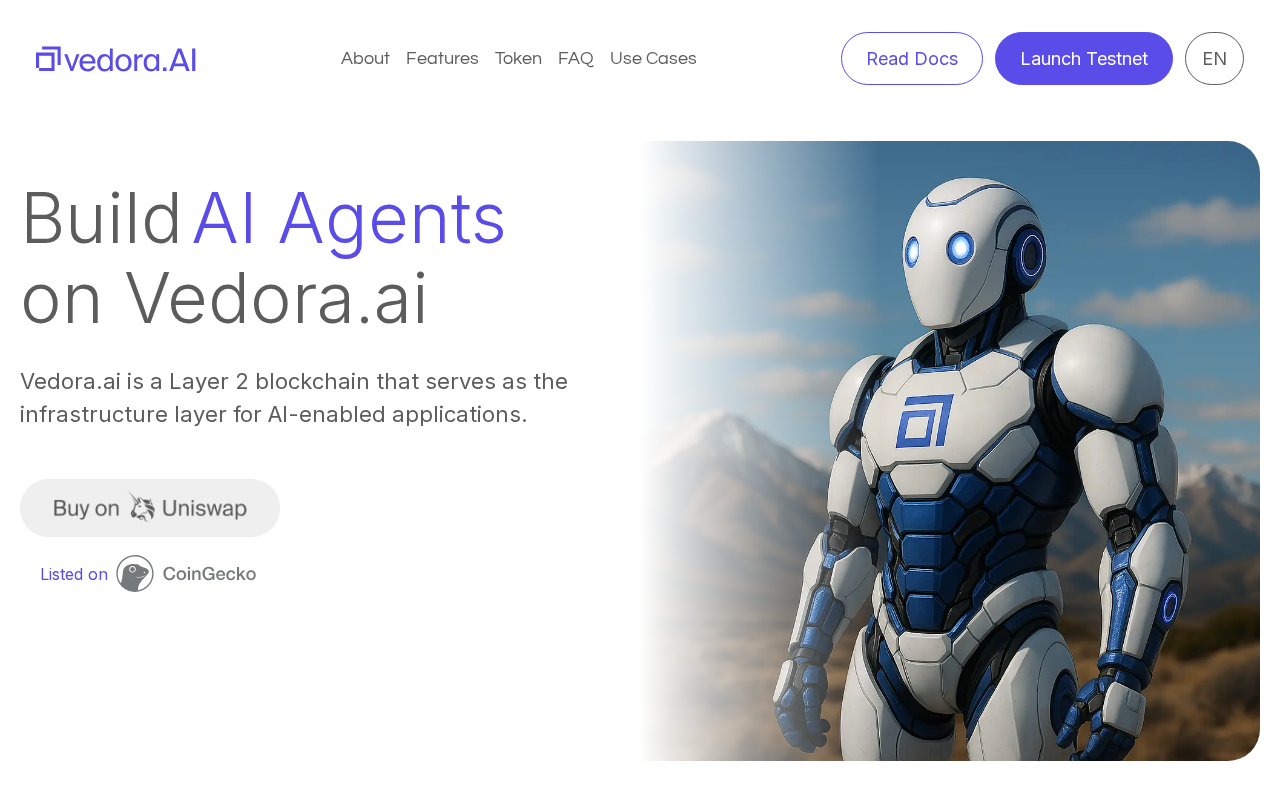Click the CoinGecko gecko logo icon

[135, 574]
